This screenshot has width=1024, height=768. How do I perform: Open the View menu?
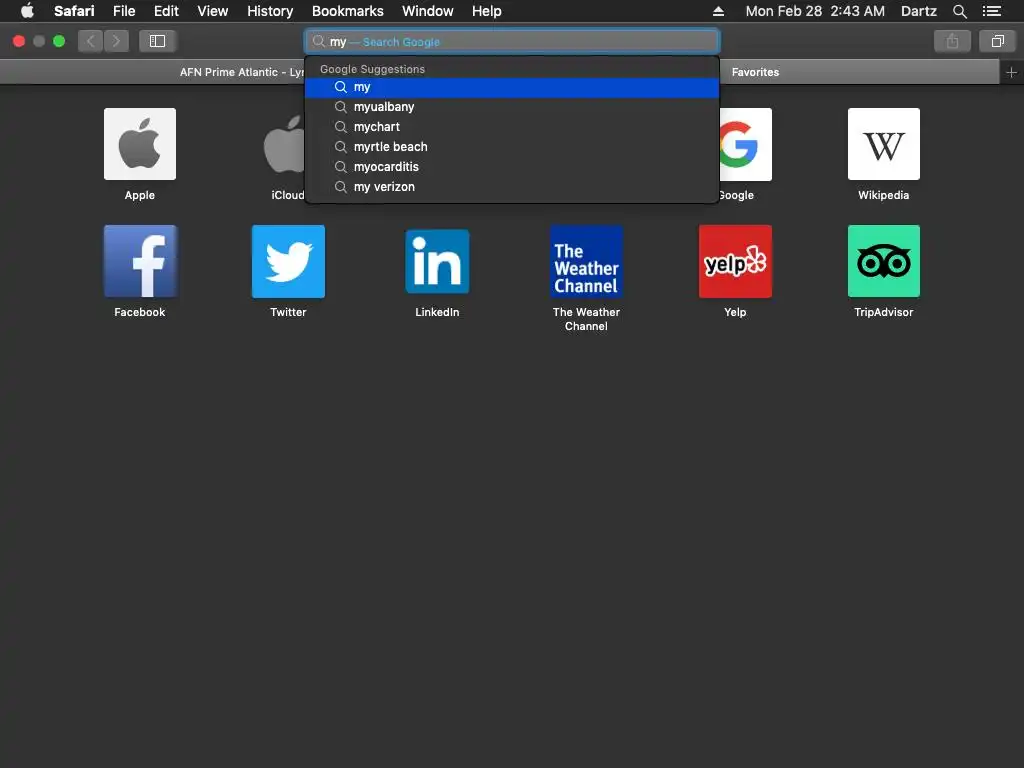[x=213, y=11]
